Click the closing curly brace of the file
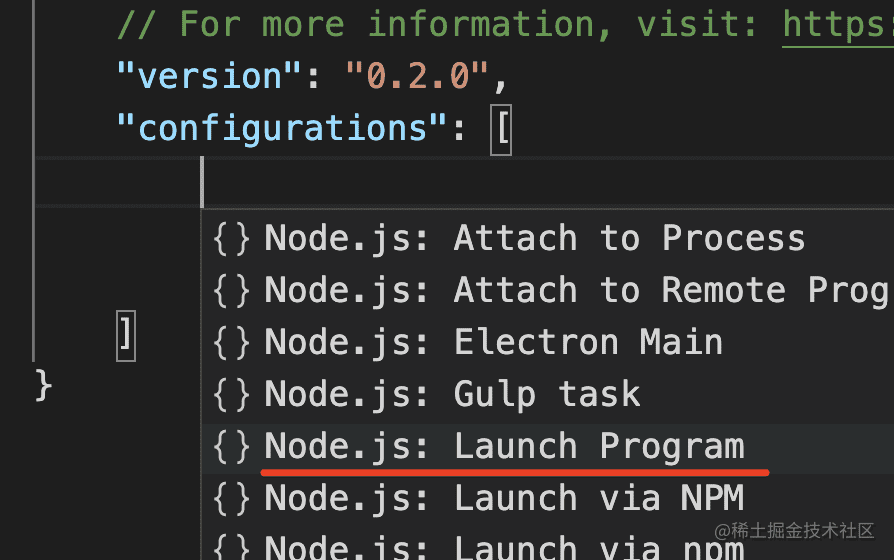The height and width of the screenshot is (560, 894). coord(43,385)
